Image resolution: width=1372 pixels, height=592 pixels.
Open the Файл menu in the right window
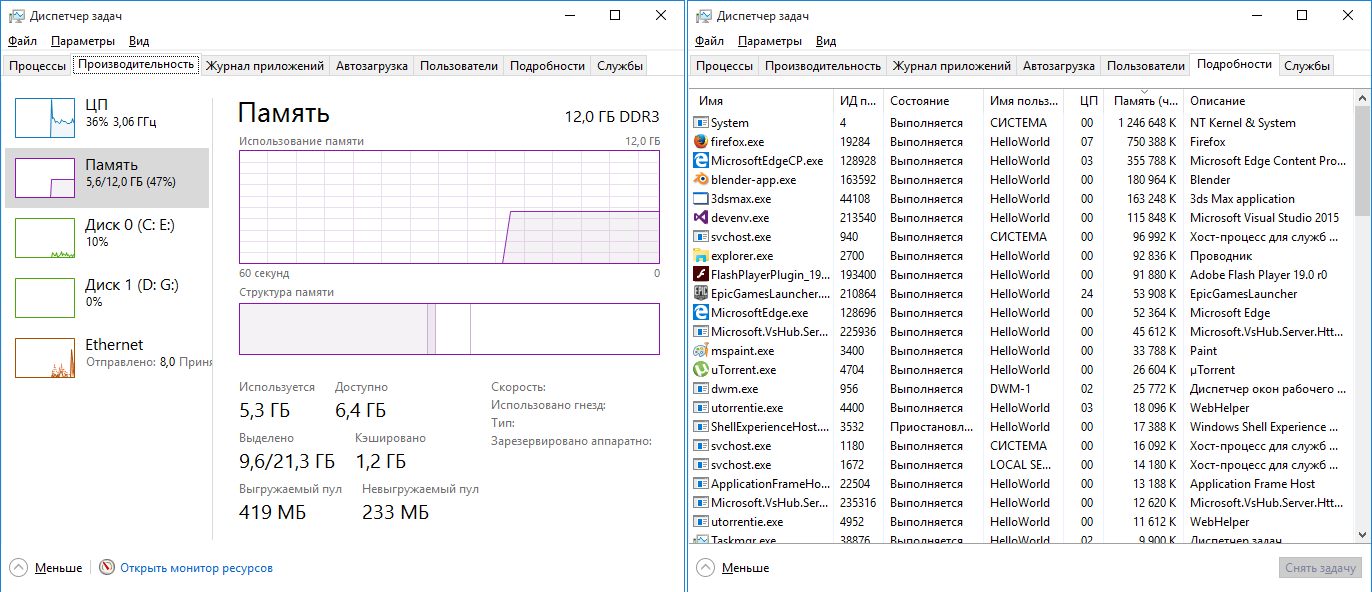point(709,41)
